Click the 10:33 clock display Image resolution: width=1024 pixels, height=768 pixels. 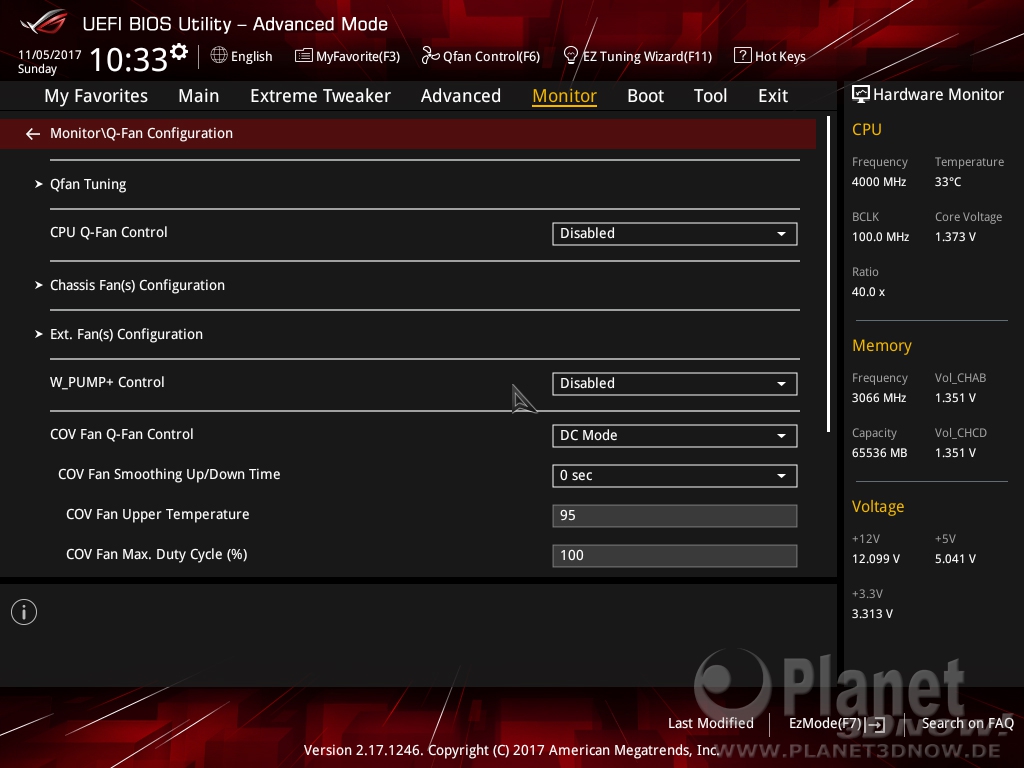(128, 59)
